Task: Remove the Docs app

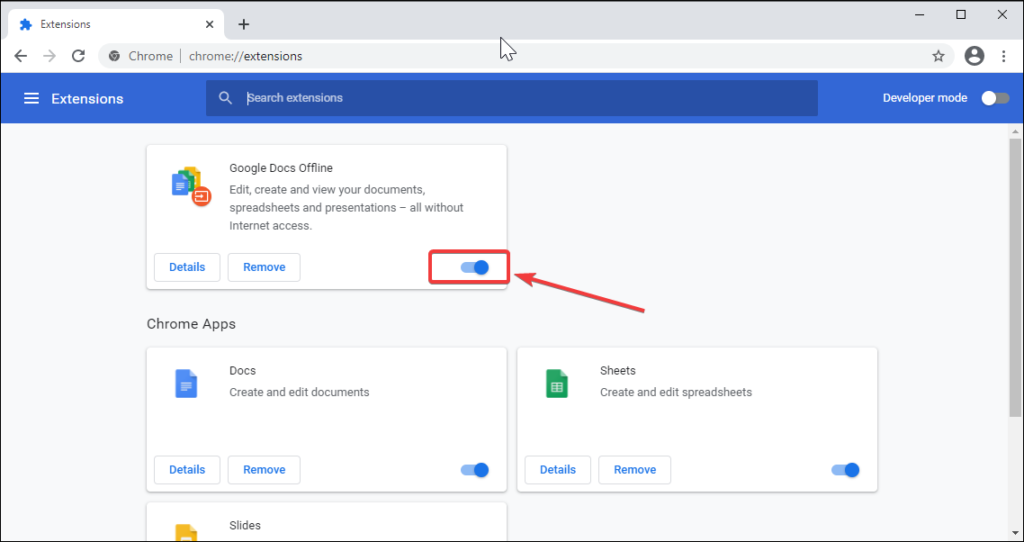Action: click(x=264, y=470)
